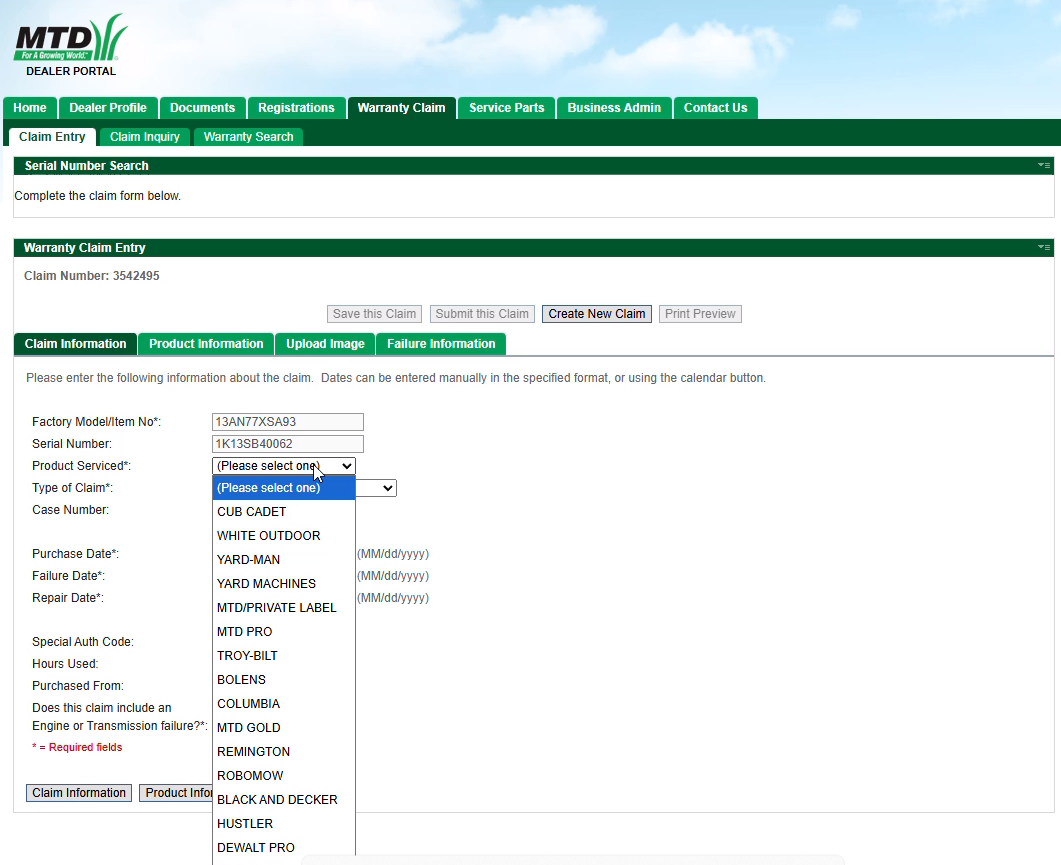Open the Product Information claim tab
This screenshot has height=865, width=1061.
[206, 344]
